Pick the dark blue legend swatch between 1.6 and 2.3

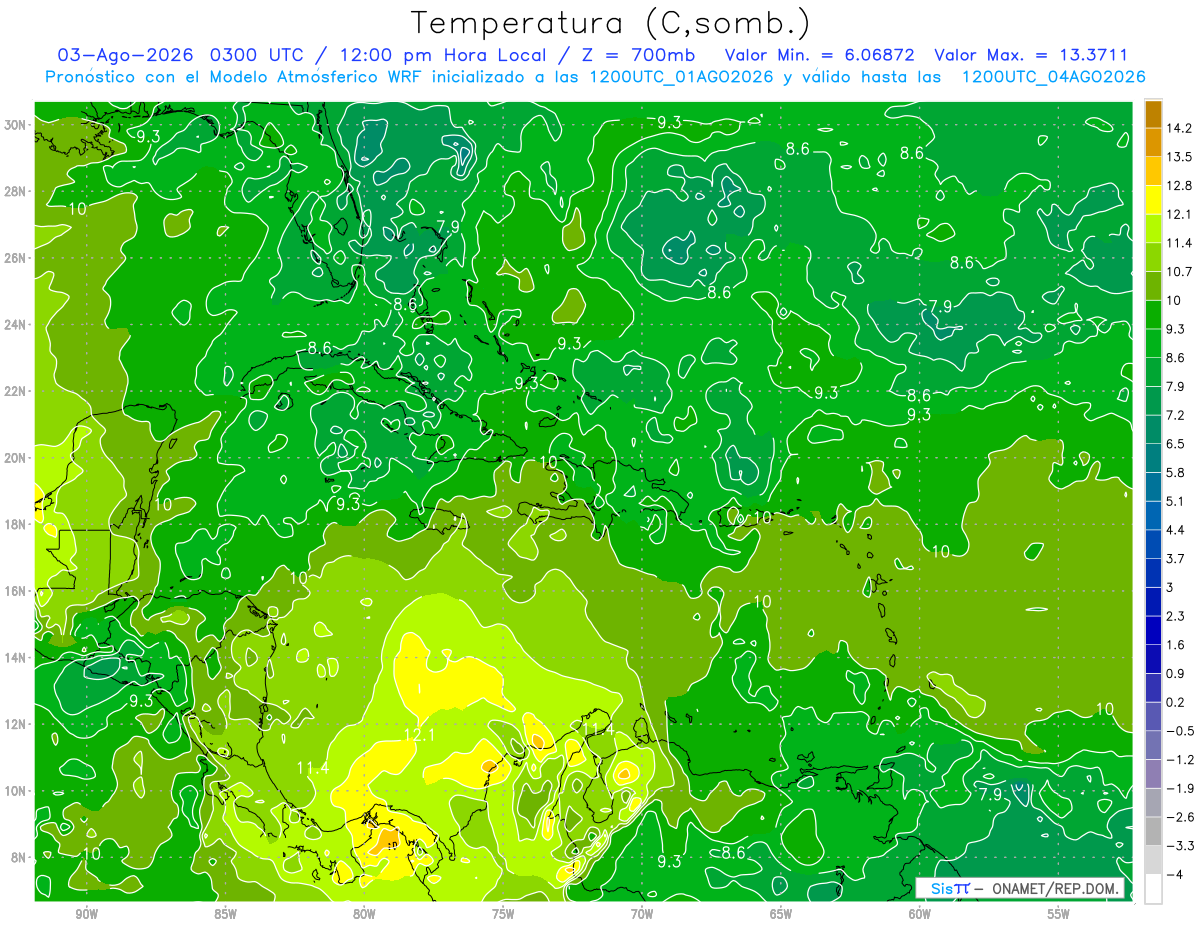(x=1153, y=630)
